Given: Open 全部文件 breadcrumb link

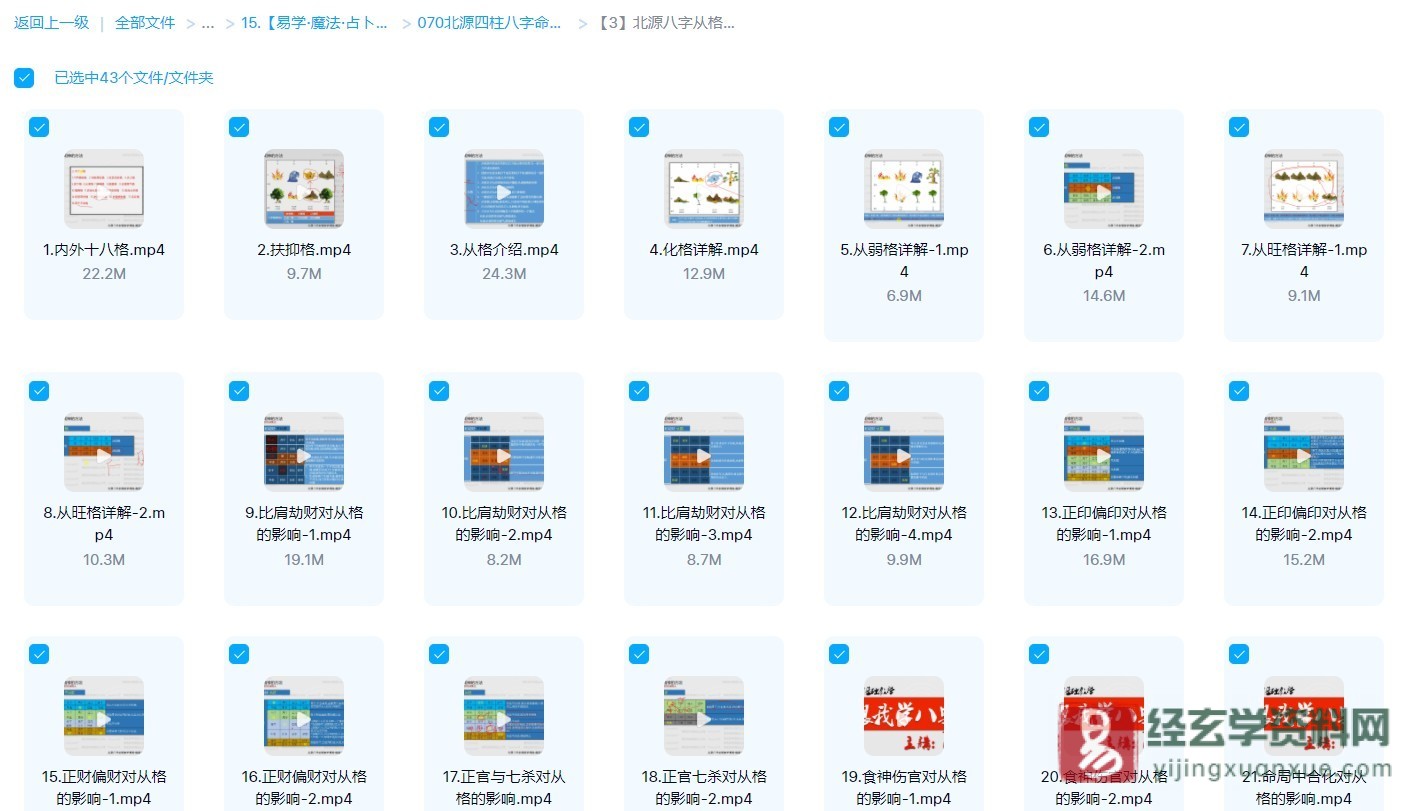Looking at the screenshot, I should (x=145, y=22).
